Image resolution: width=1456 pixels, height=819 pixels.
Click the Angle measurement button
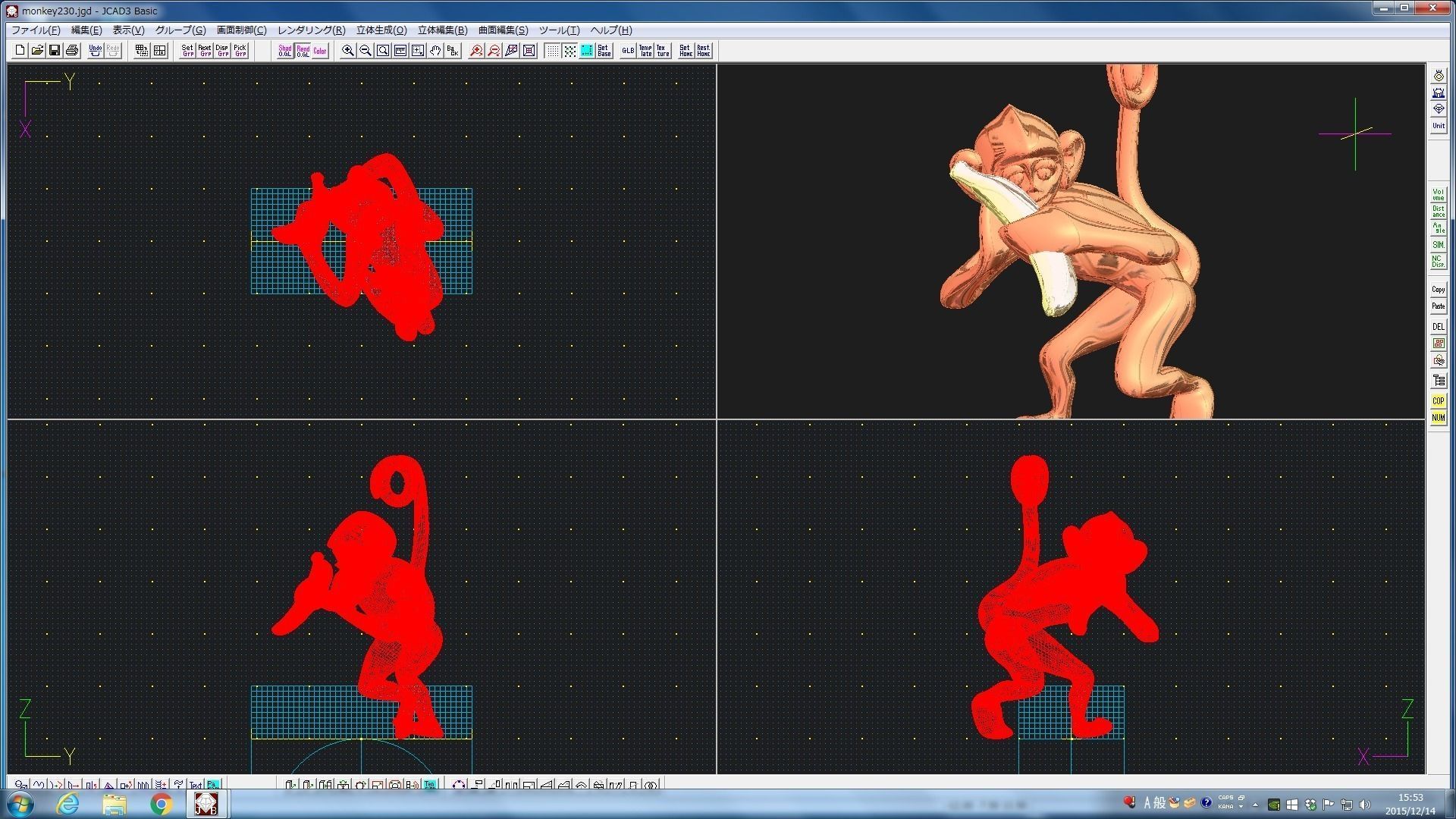click(1439, 228)
